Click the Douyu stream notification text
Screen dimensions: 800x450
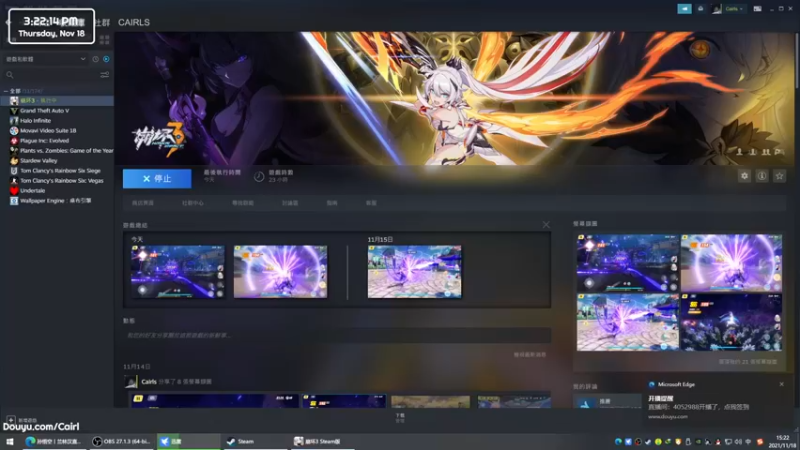[698, 407]
